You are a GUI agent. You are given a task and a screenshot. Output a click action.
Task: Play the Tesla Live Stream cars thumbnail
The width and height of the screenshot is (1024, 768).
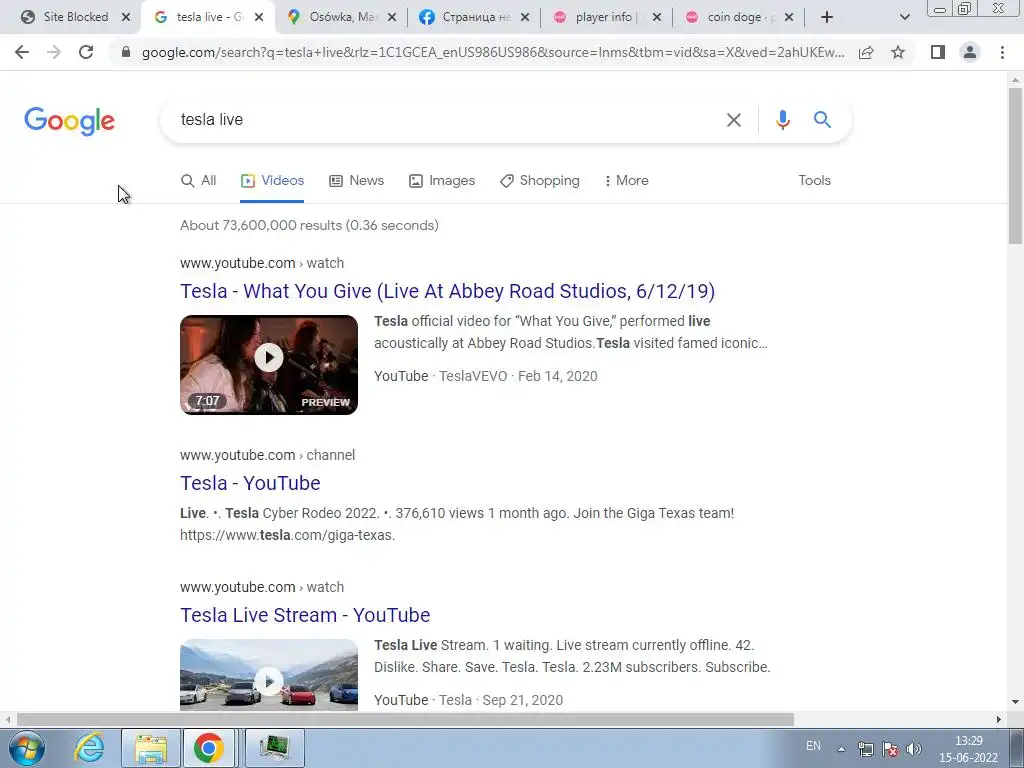(269, 675)
